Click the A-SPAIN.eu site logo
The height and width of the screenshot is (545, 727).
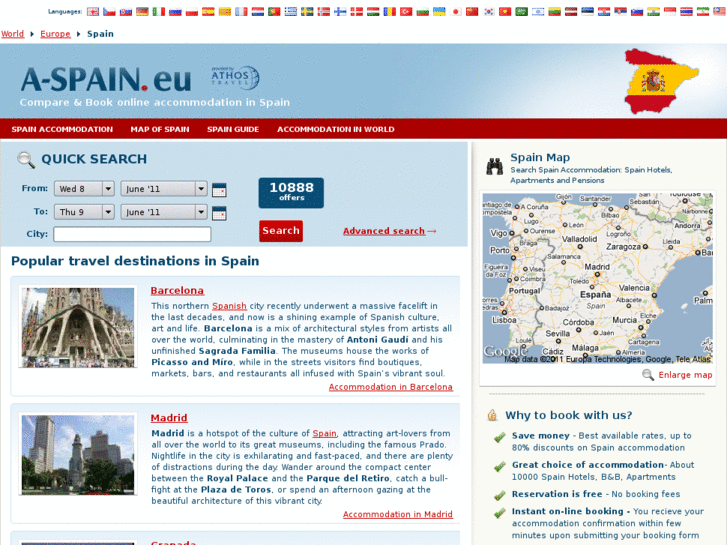pyautogui.click(x=106, y=79)
